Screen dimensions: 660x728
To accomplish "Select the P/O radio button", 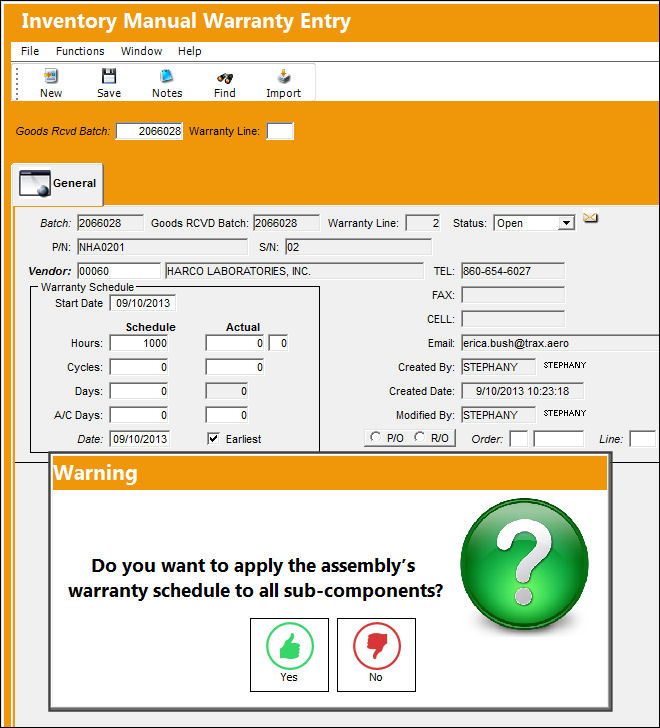I will pos(375,437).
